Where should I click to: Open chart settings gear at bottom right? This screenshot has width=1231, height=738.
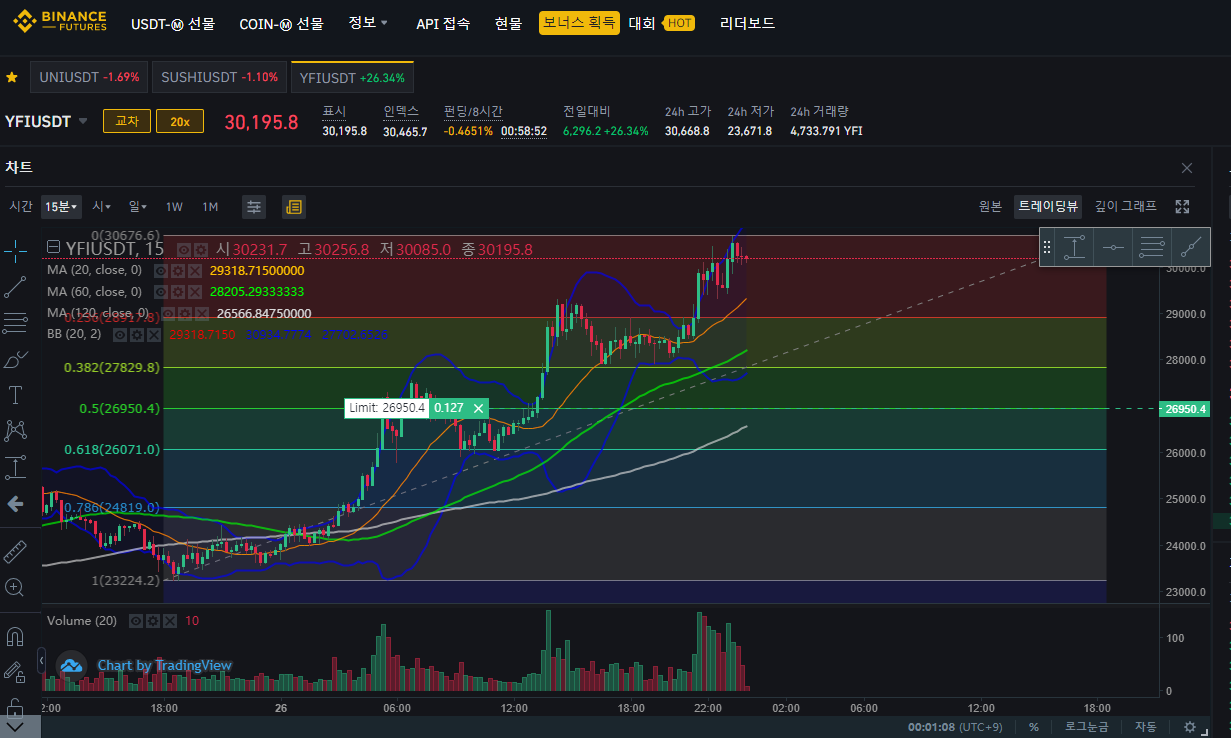pyautogui.click(x=1189, y=727)
